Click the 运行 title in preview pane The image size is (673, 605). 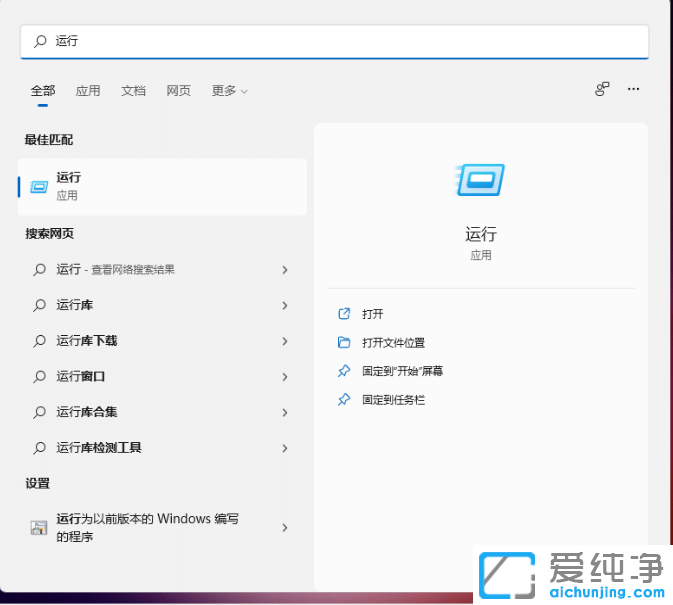[x=481, y=234]
